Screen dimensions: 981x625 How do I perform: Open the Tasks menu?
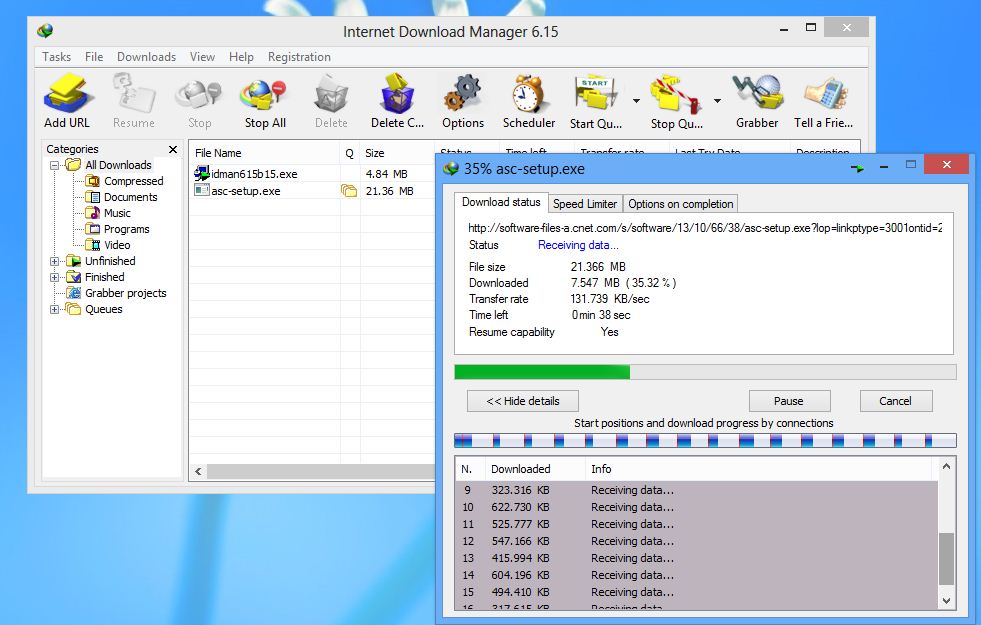[56, 56]
